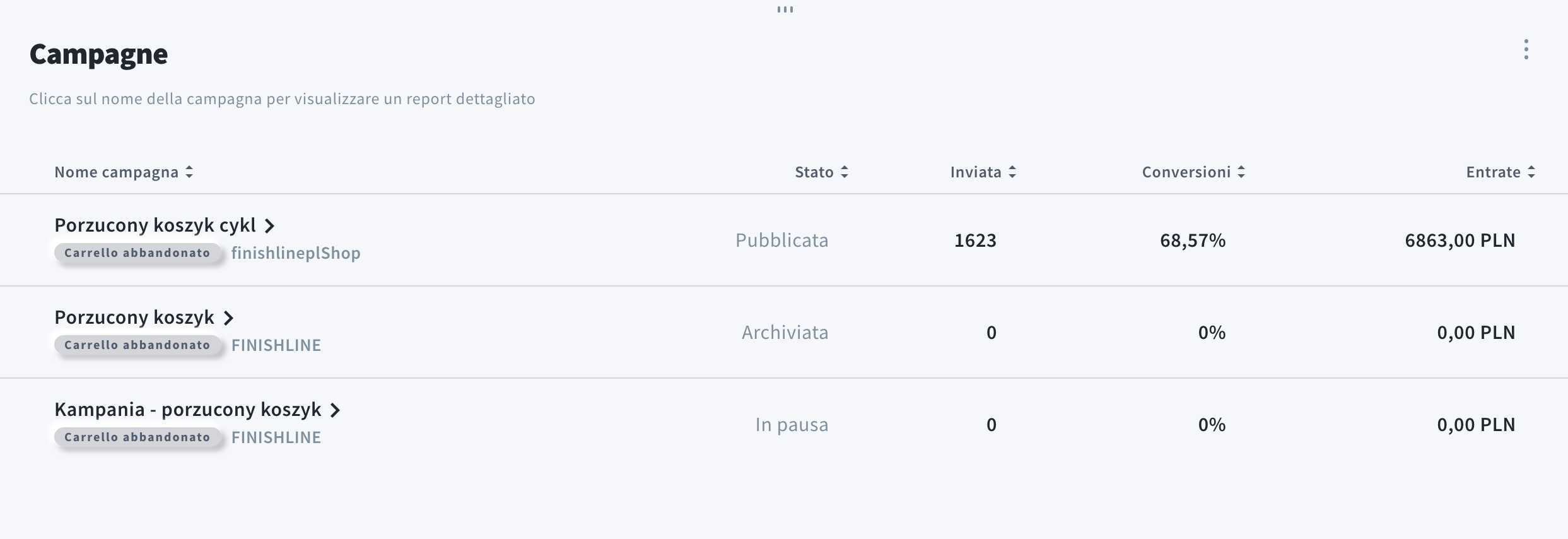Screen dimensions: 1568x539
Task: Click the Carrello abbandonato tag under Porzucony koszyk cykl
Action: click(137, 253)
